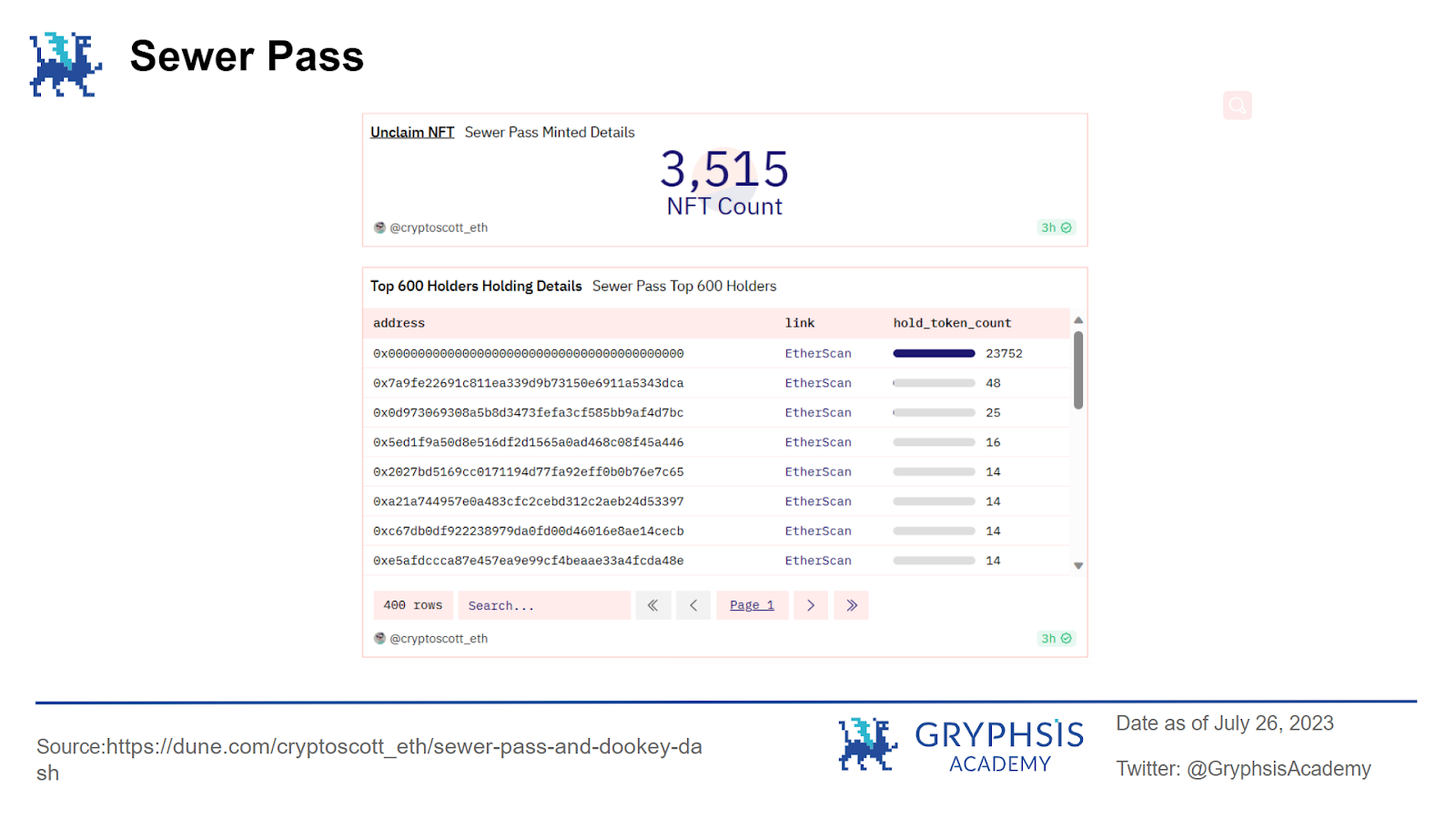The width and height of the screenshot is (1456, 819).
Task: Click the hold count value 16
Action: click(x=993, y=442)
